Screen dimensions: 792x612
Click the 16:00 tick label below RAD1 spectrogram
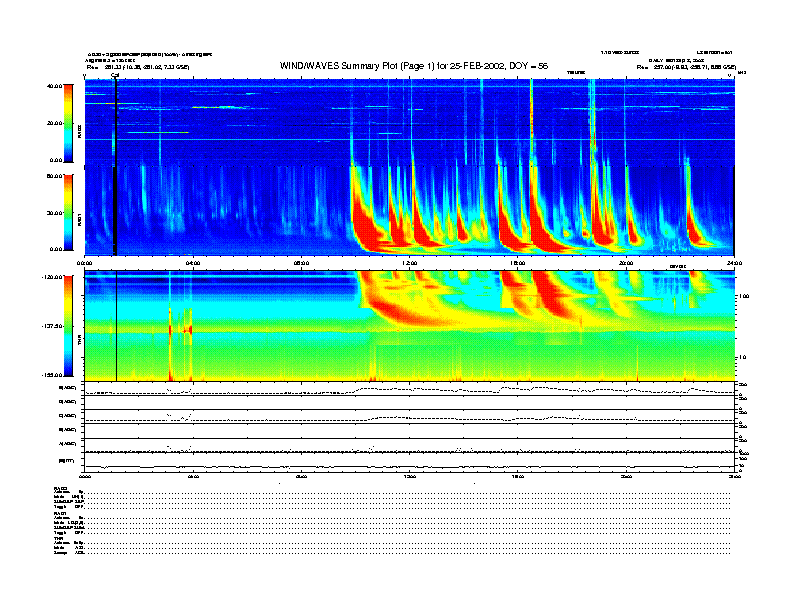point(518,263)
